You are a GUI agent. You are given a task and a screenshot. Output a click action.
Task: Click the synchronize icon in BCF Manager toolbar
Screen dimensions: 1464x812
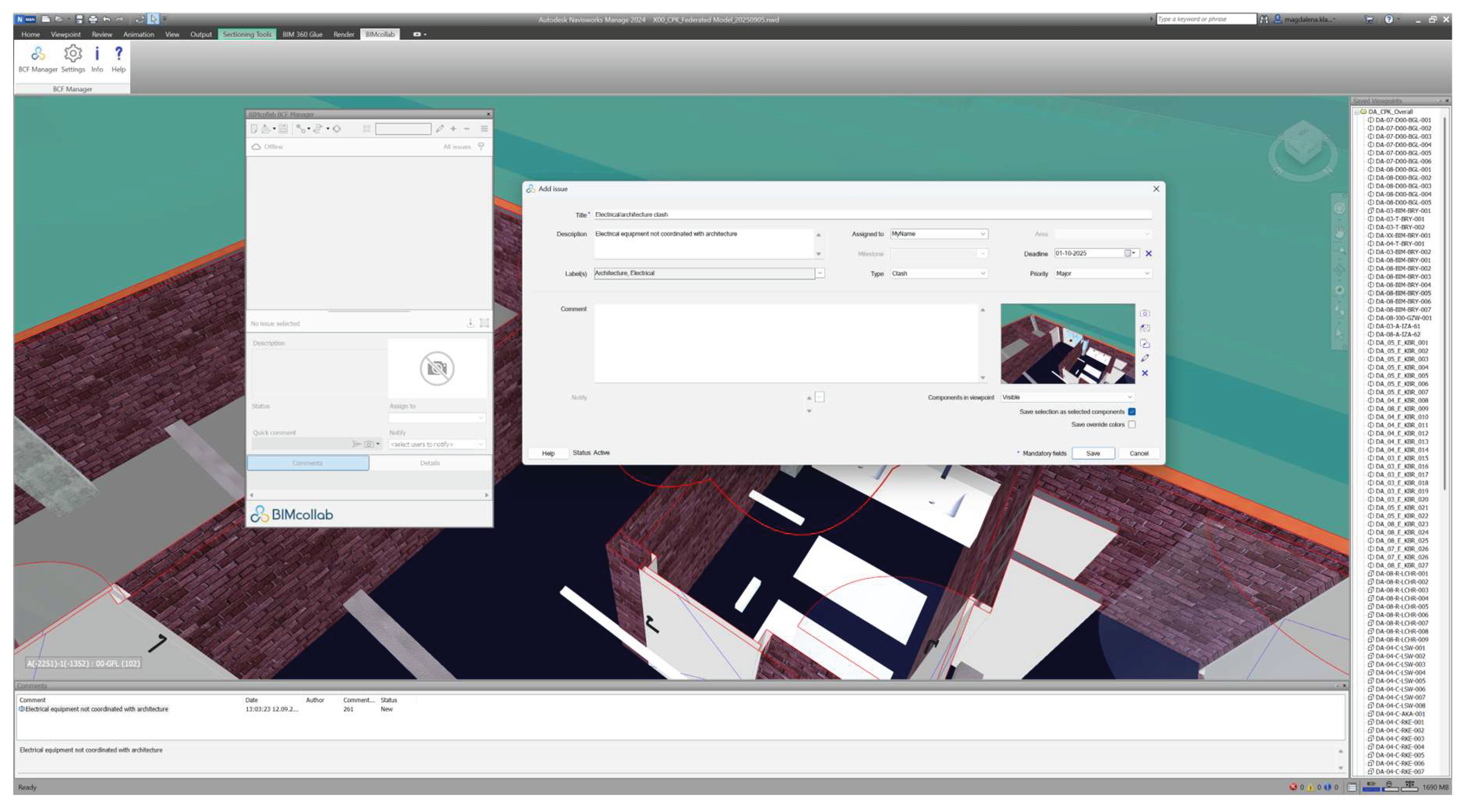[x=318, y=129]
